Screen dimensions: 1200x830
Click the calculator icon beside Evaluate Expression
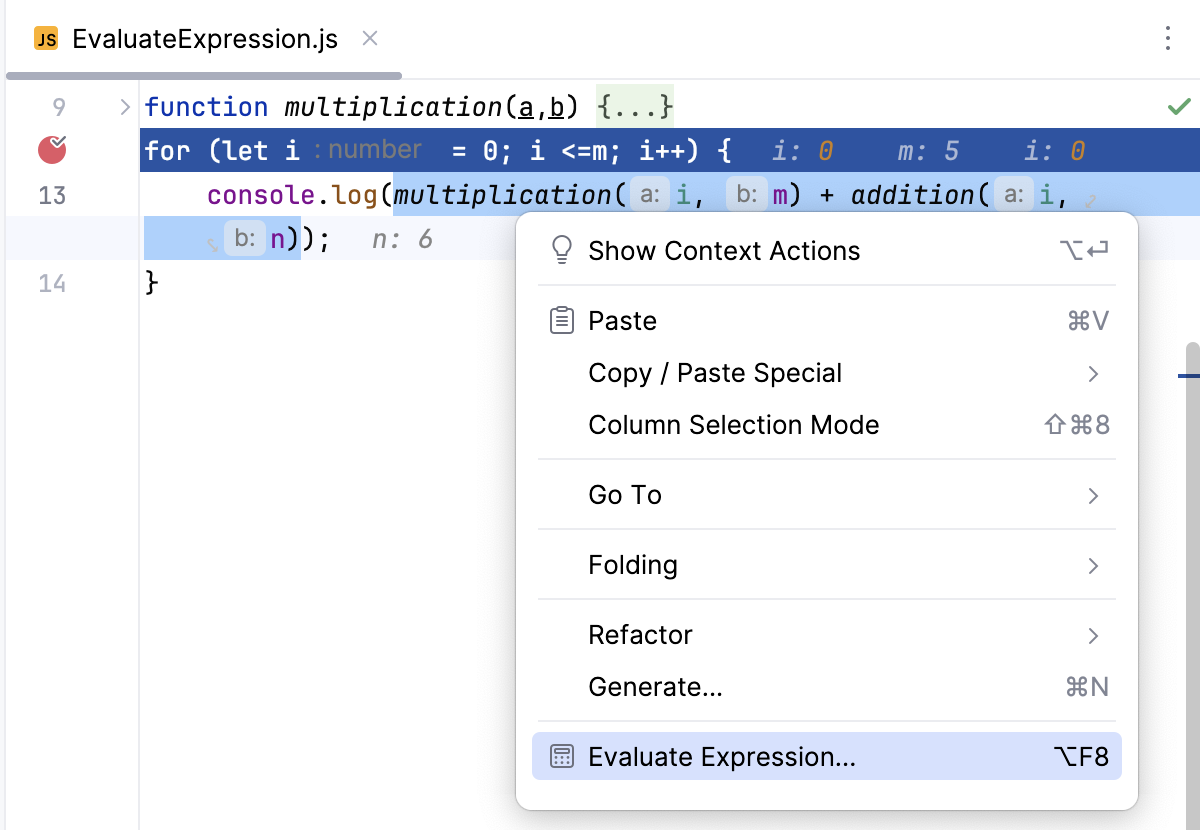coord(562,756)
